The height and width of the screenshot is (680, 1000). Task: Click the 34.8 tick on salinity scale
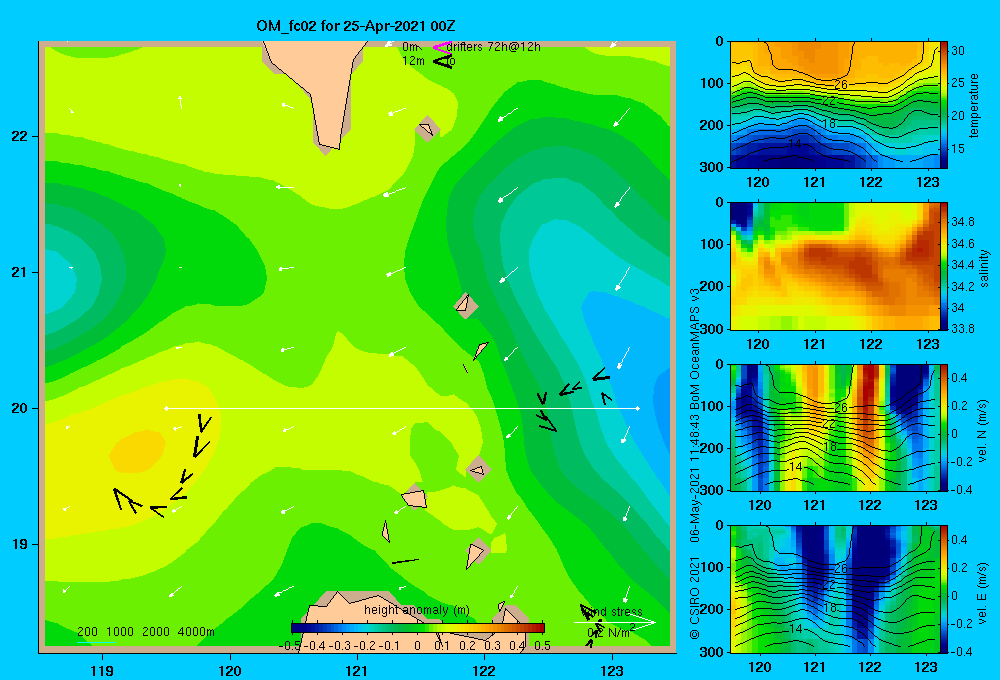963,222
